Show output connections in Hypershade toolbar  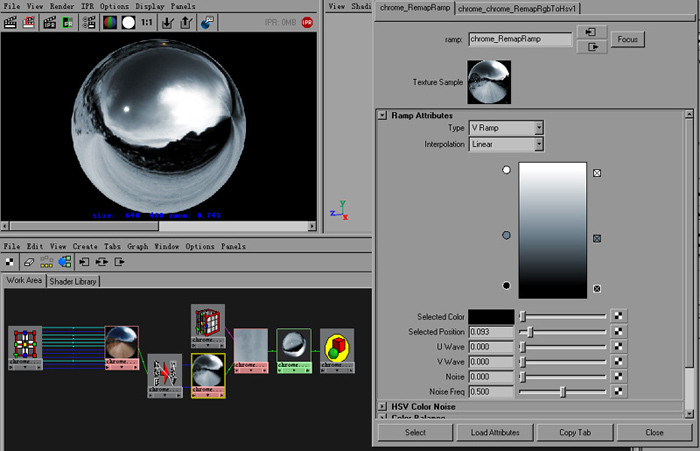119,262
